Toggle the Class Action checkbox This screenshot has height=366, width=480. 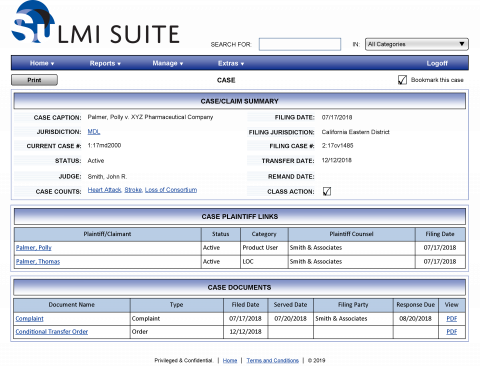click(x=327, y=191)
